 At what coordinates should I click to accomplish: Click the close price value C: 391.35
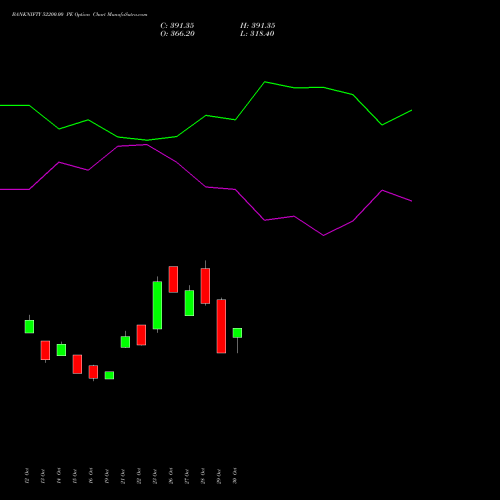177,26
